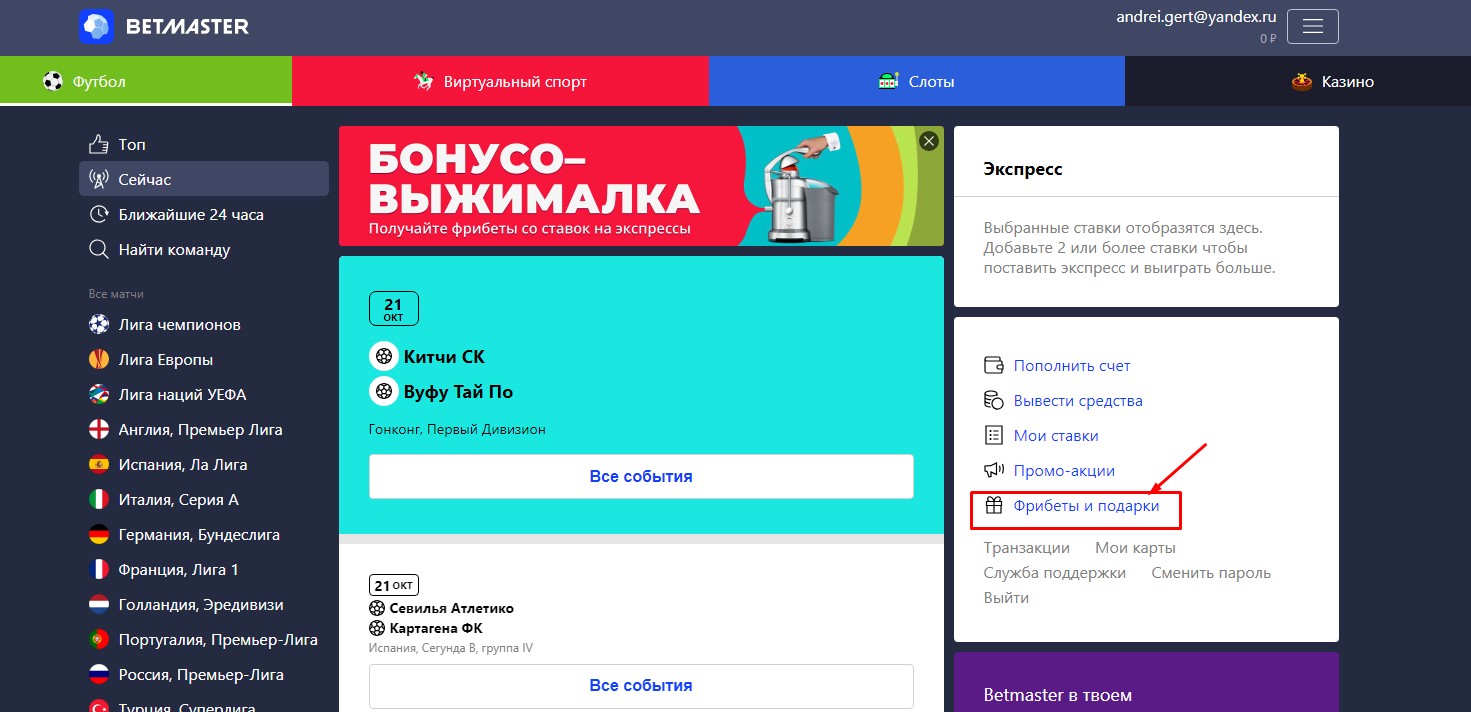This screenshot has width=1471, height=712.
Task: Open Англия, Премьер Лига
Action: (204, 430)
